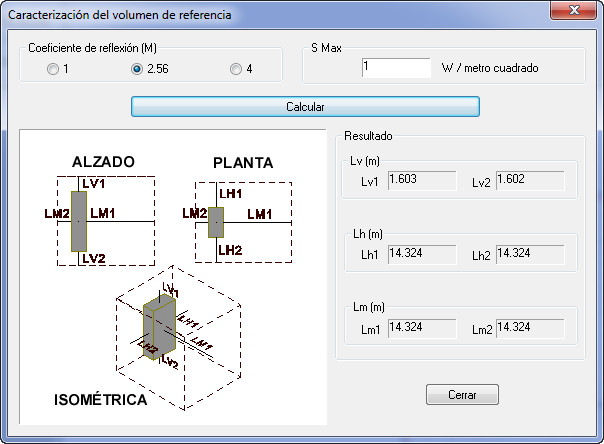This screenshot has height=444, width=604.
Task: Click the Cerrar button
Action: click(462, 395)
